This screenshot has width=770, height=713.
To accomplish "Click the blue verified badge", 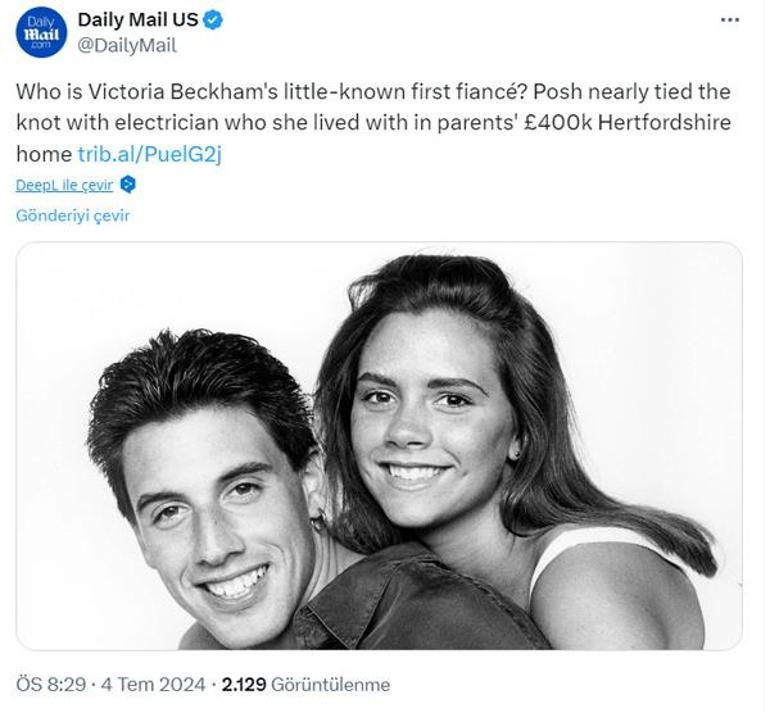I will pyautogui.click(x=213, y=19).
